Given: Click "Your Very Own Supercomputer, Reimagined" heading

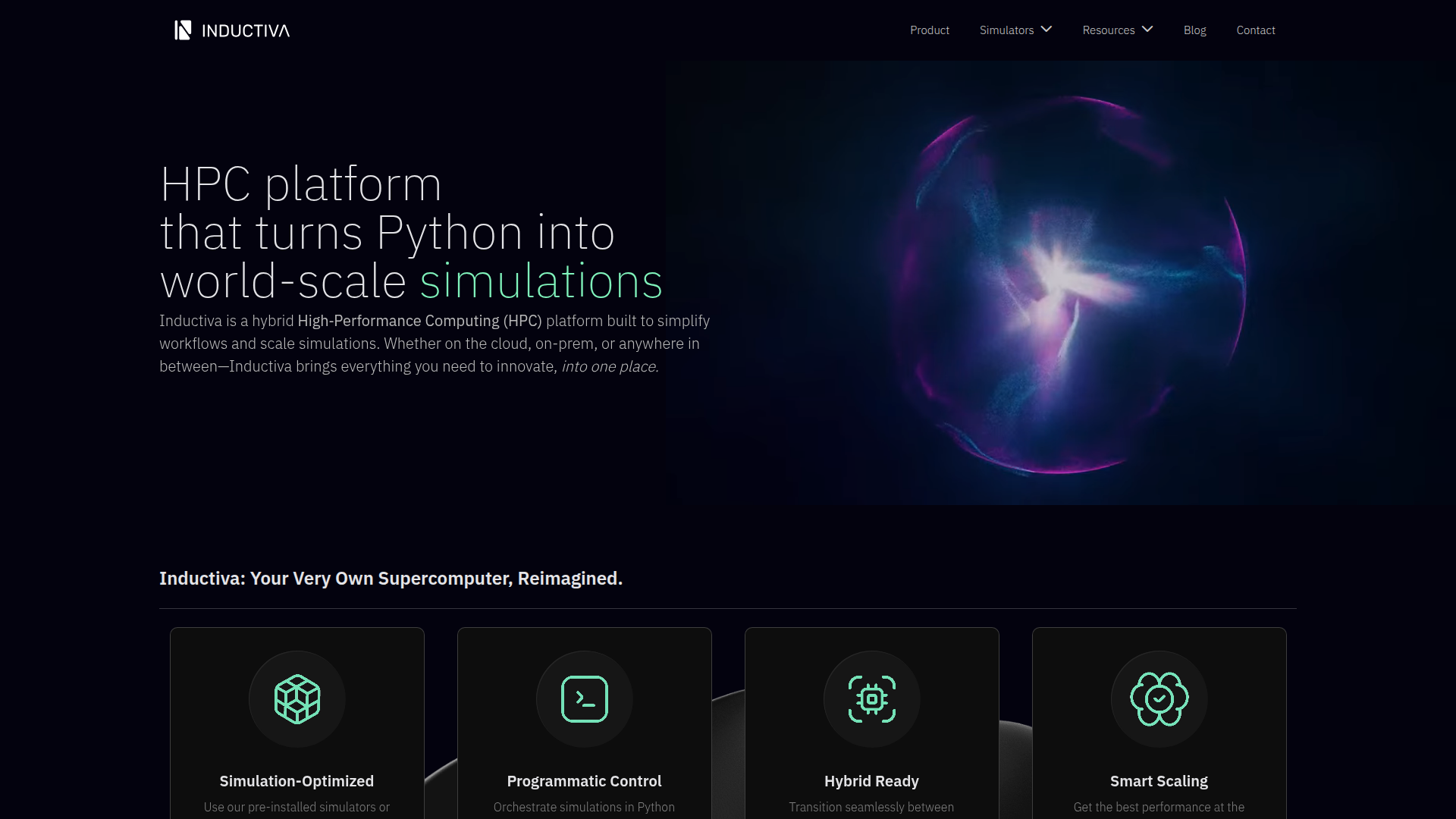Looking at the screenshot, I should click(436, 579).
